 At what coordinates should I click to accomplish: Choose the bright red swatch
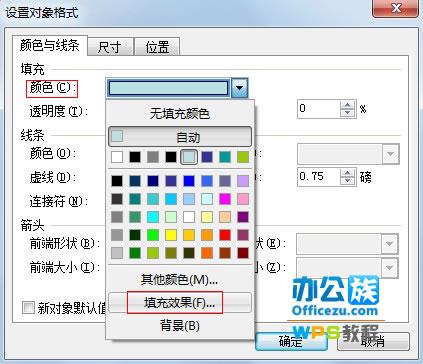point(225,235)
